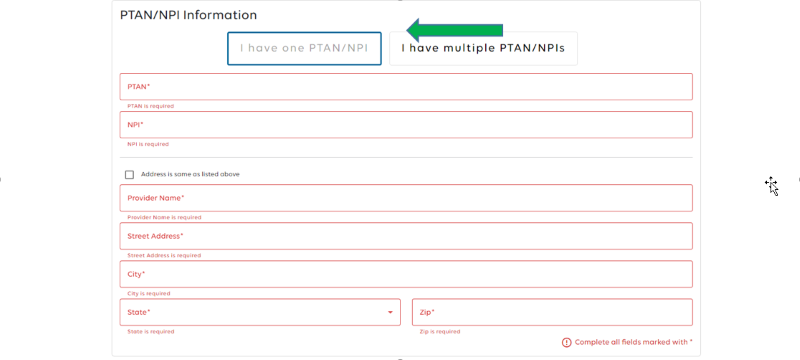Click the green arrow pointing left
Viewport: 800px width, 360px height.
(455, 30)
